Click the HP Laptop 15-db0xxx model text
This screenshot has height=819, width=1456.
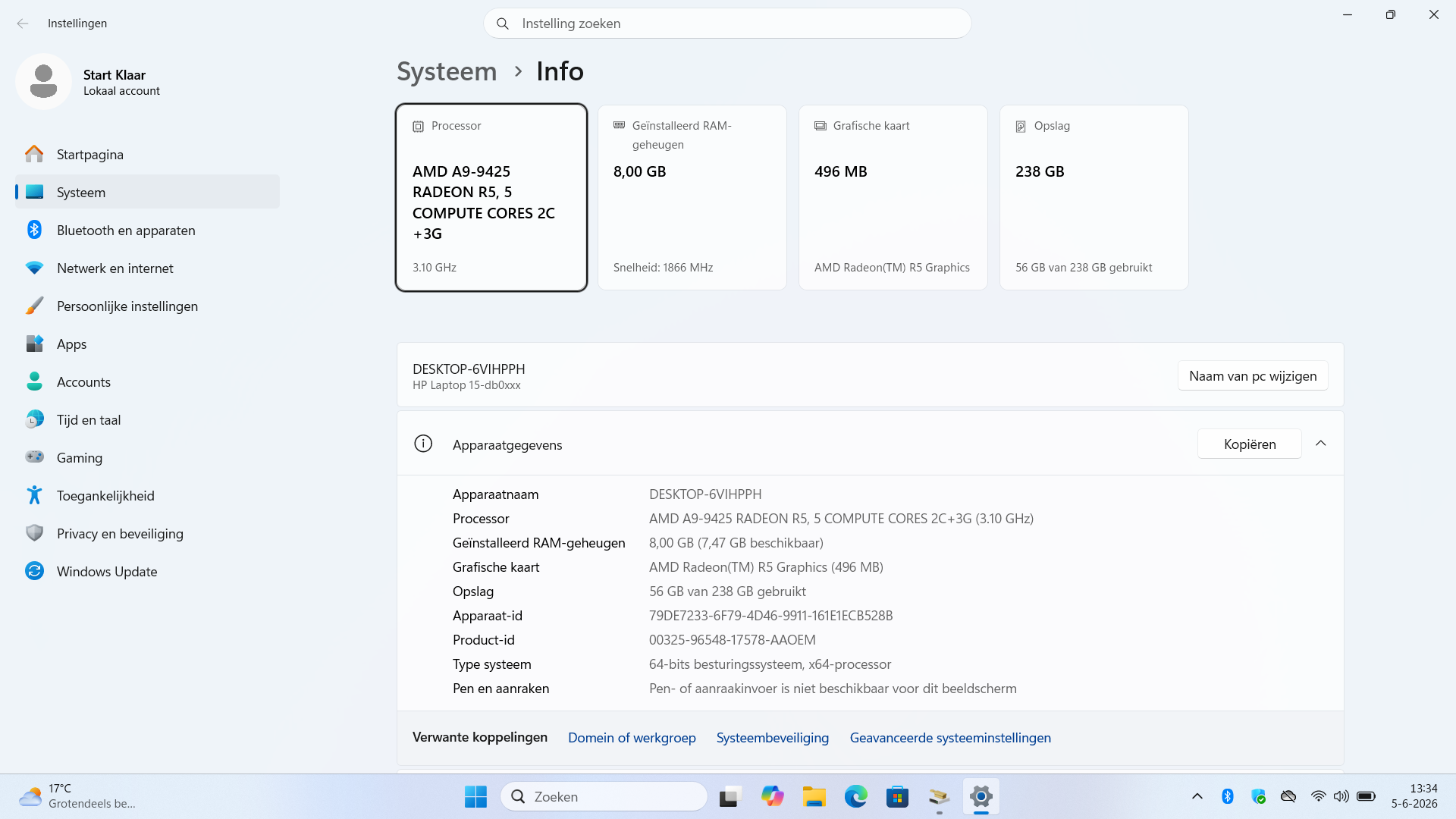[x=466, y=385]
